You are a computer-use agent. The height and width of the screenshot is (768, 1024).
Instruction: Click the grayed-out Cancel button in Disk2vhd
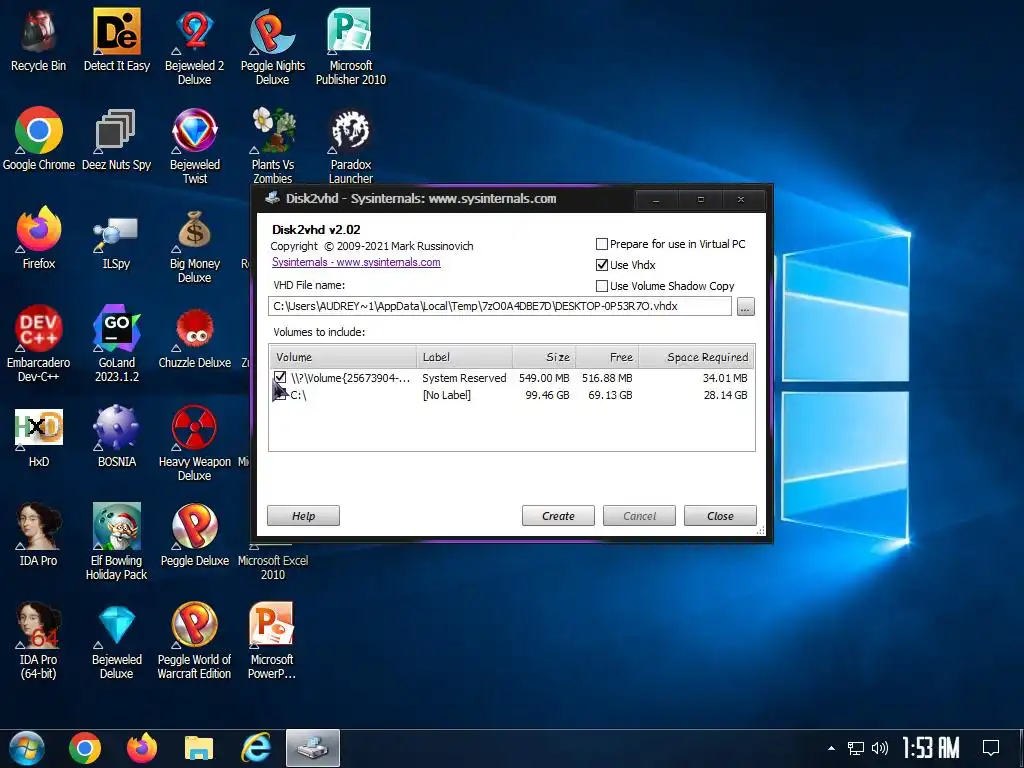(x=639, y=516)
